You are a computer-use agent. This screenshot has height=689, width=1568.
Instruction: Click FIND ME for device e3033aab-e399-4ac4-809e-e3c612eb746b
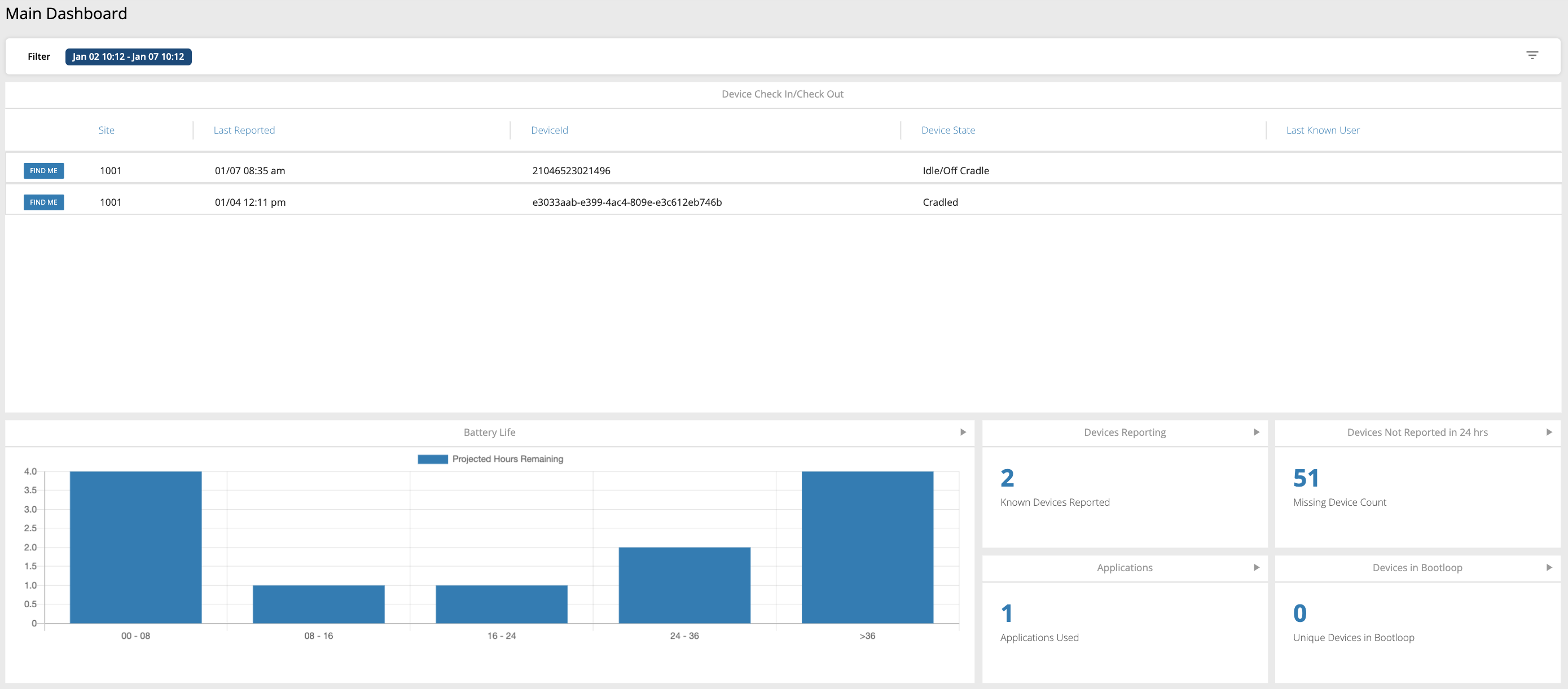pyautogui.click(x=44, y=202)
